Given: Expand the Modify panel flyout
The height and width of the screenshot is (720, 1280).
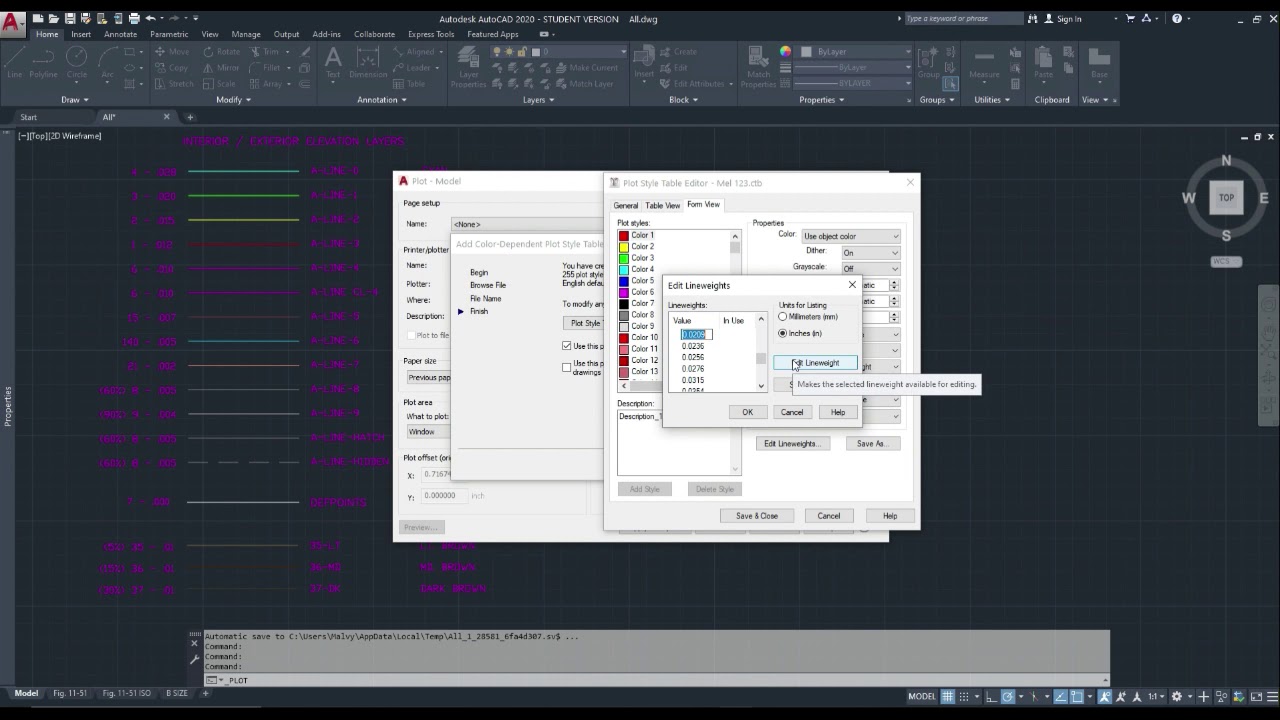Looking at the screenshot, I should pos(234,100).
